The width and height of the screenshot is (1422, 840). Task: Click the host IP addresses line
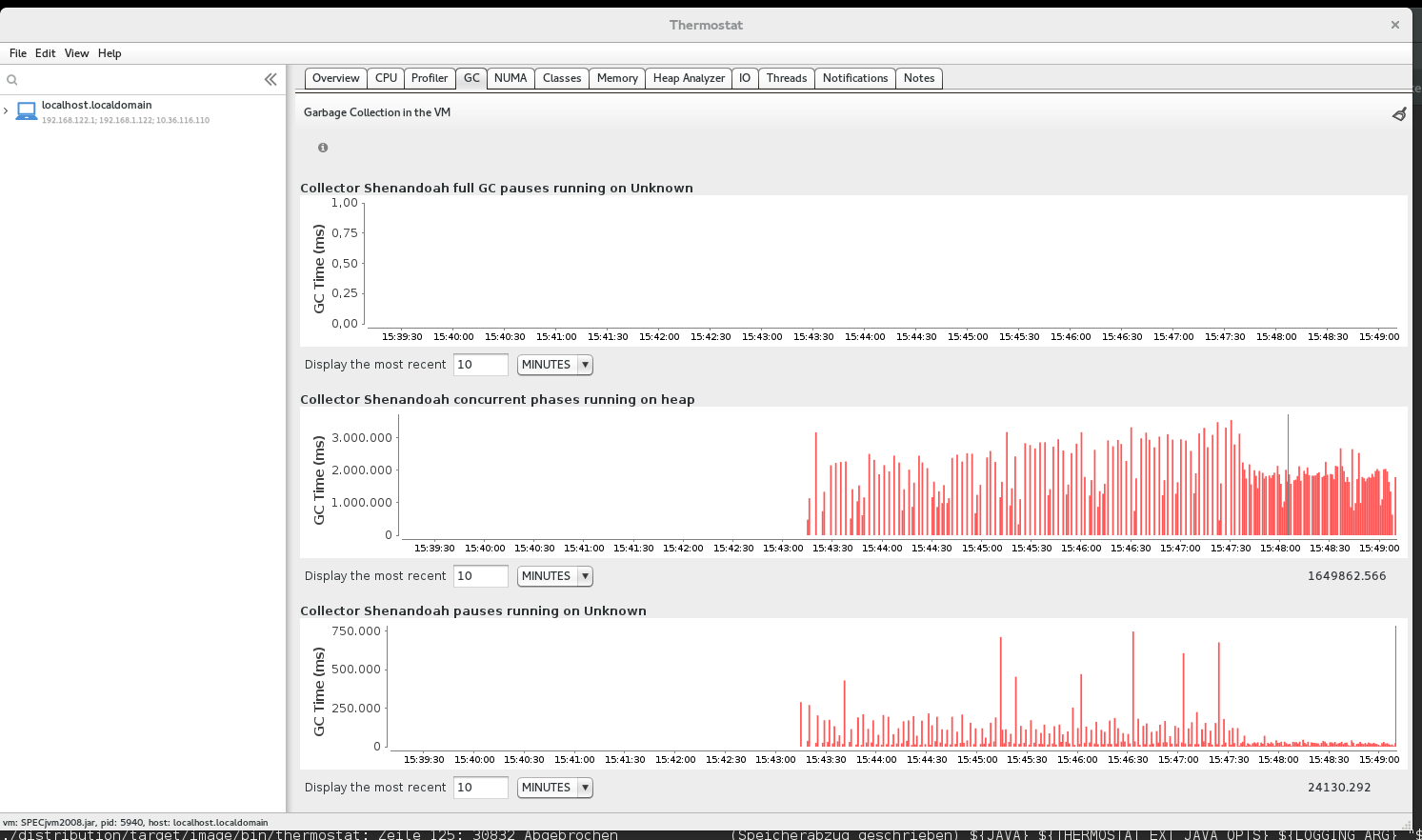click(126, 121)
